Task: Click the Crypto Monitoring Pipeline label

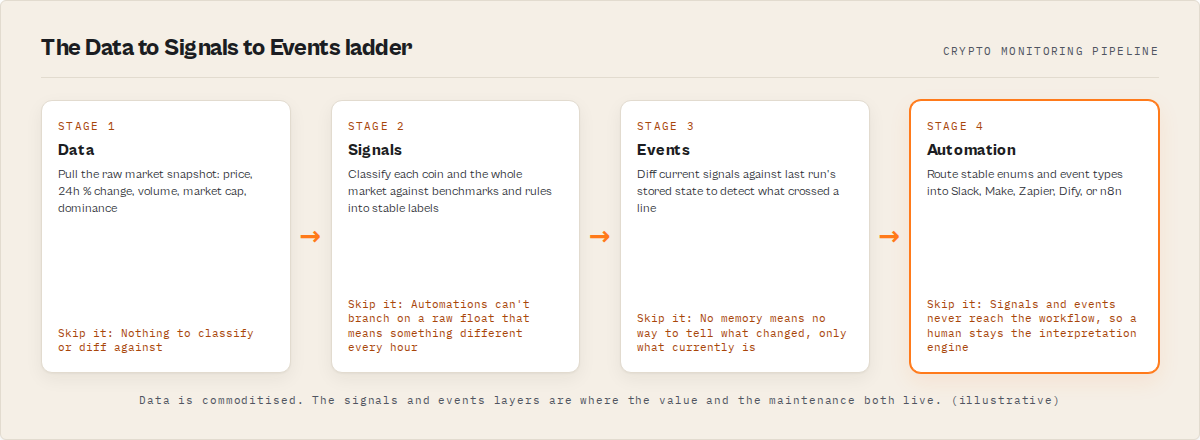Action: (x=1051, y=51)
